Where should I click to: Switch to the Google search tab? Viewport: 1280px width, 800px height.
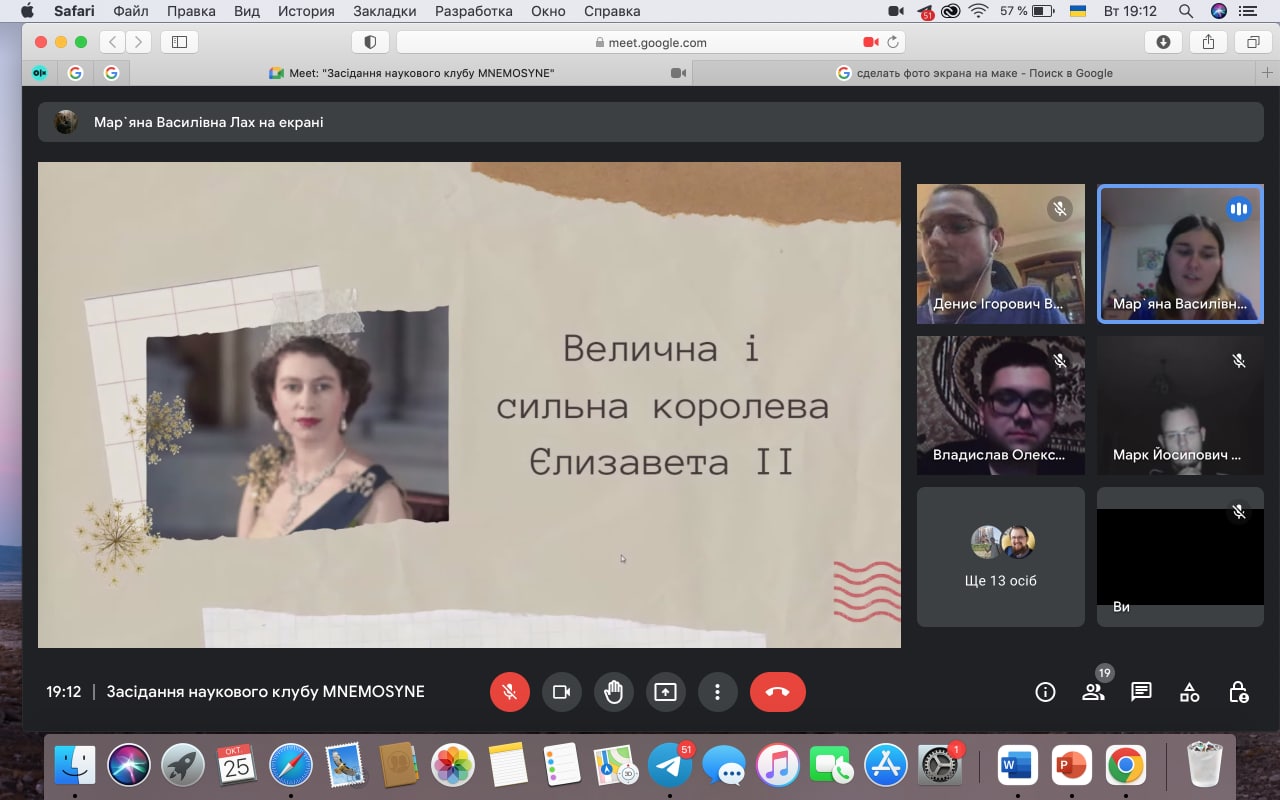[974, 73]
